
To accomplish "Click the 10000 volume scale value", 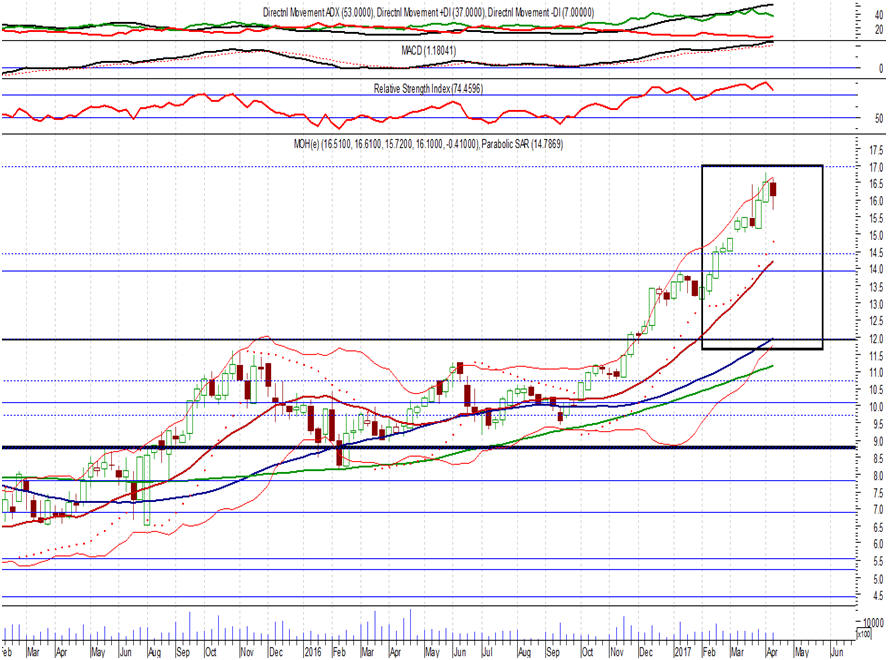I will click(874, 623).
